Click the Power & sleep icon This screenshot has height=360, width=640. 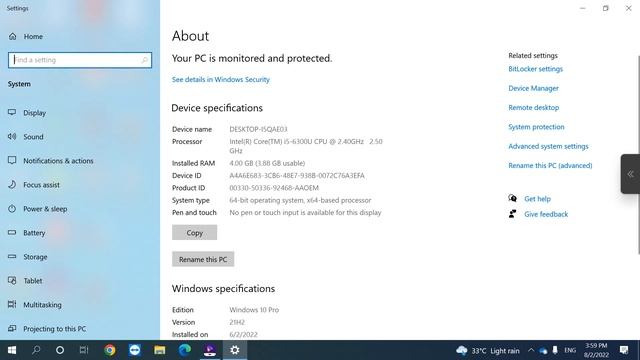(12, 209)
